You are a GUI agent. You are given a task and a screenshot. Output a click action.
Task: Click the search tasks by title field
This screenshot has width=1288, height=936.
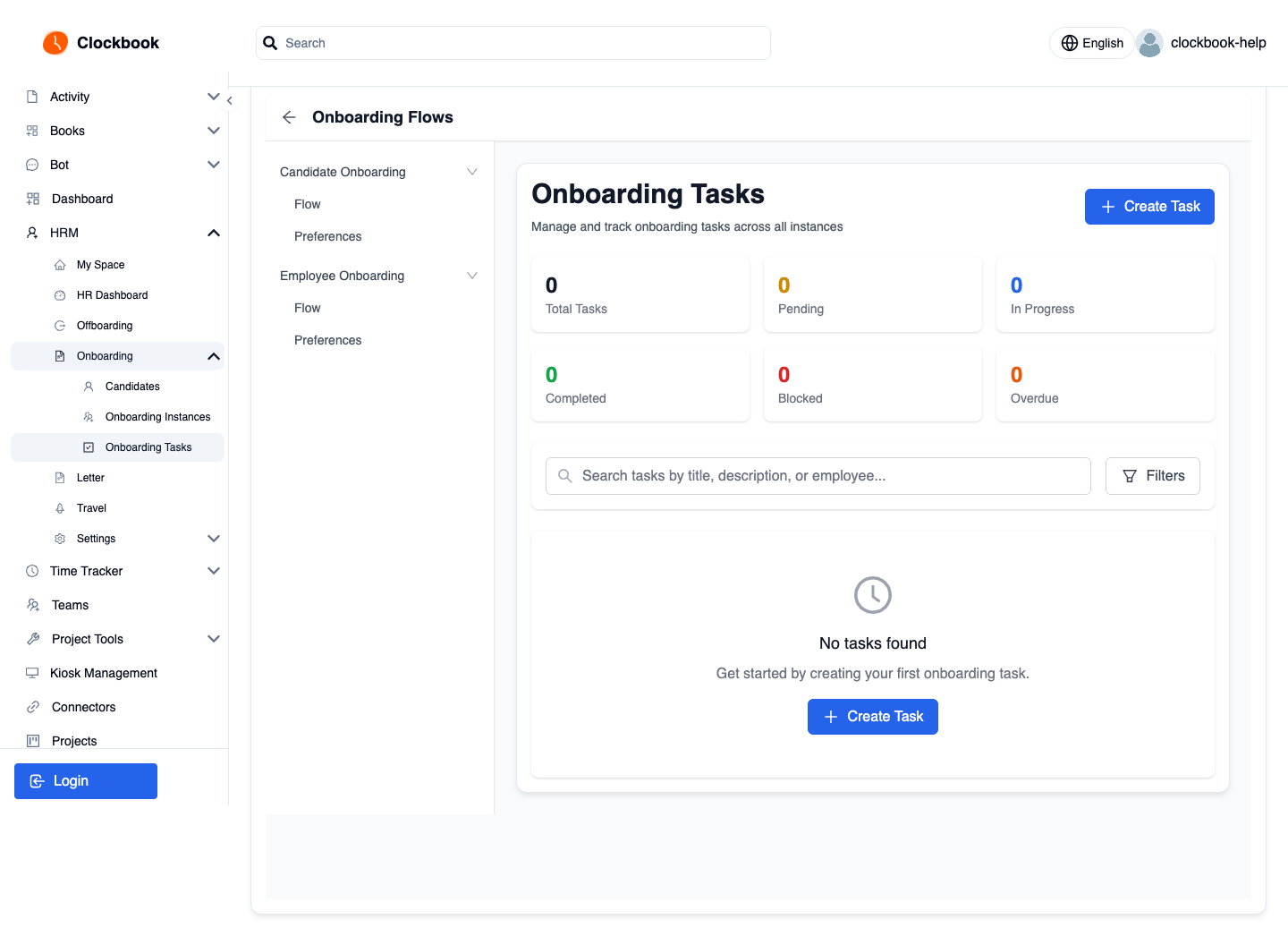click(818, 476)
